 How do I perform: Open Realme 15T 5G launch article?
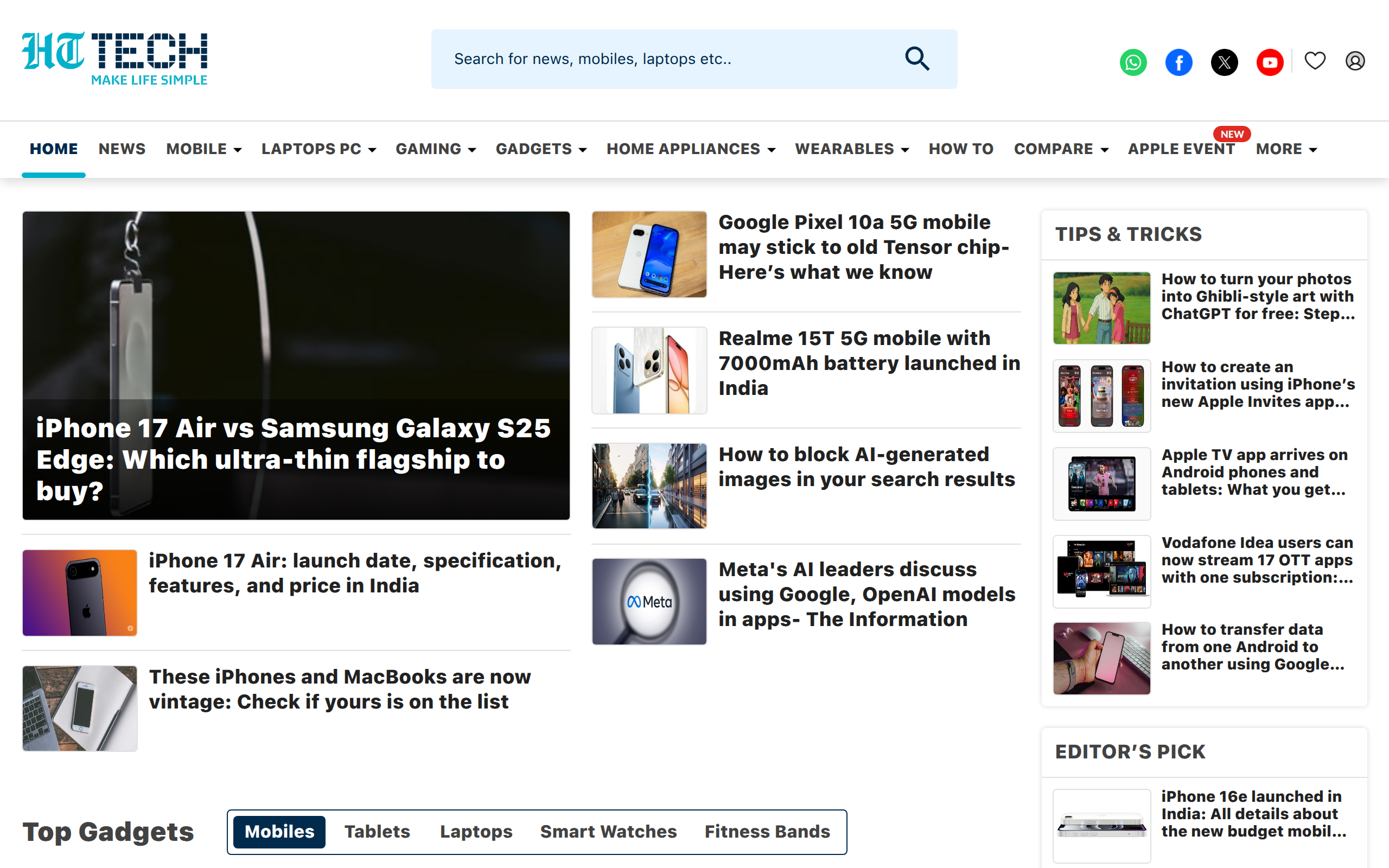tap(869, 363)
